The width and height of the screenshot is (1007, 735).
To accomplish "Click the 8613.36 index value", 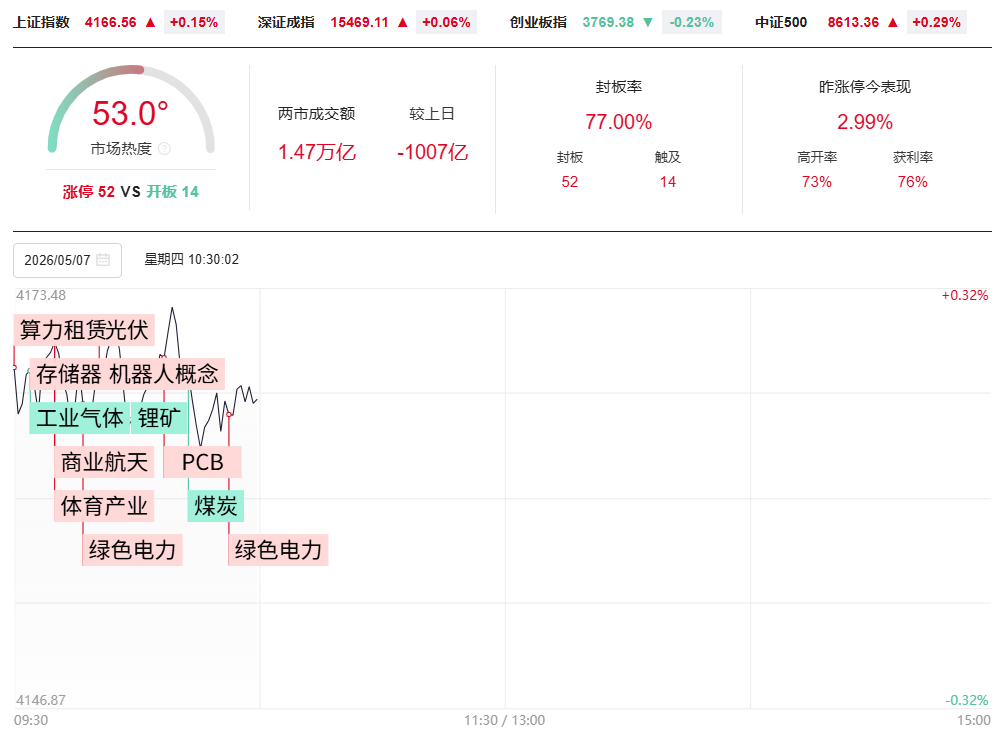I will pyautogui.click(x=853, y=22).
